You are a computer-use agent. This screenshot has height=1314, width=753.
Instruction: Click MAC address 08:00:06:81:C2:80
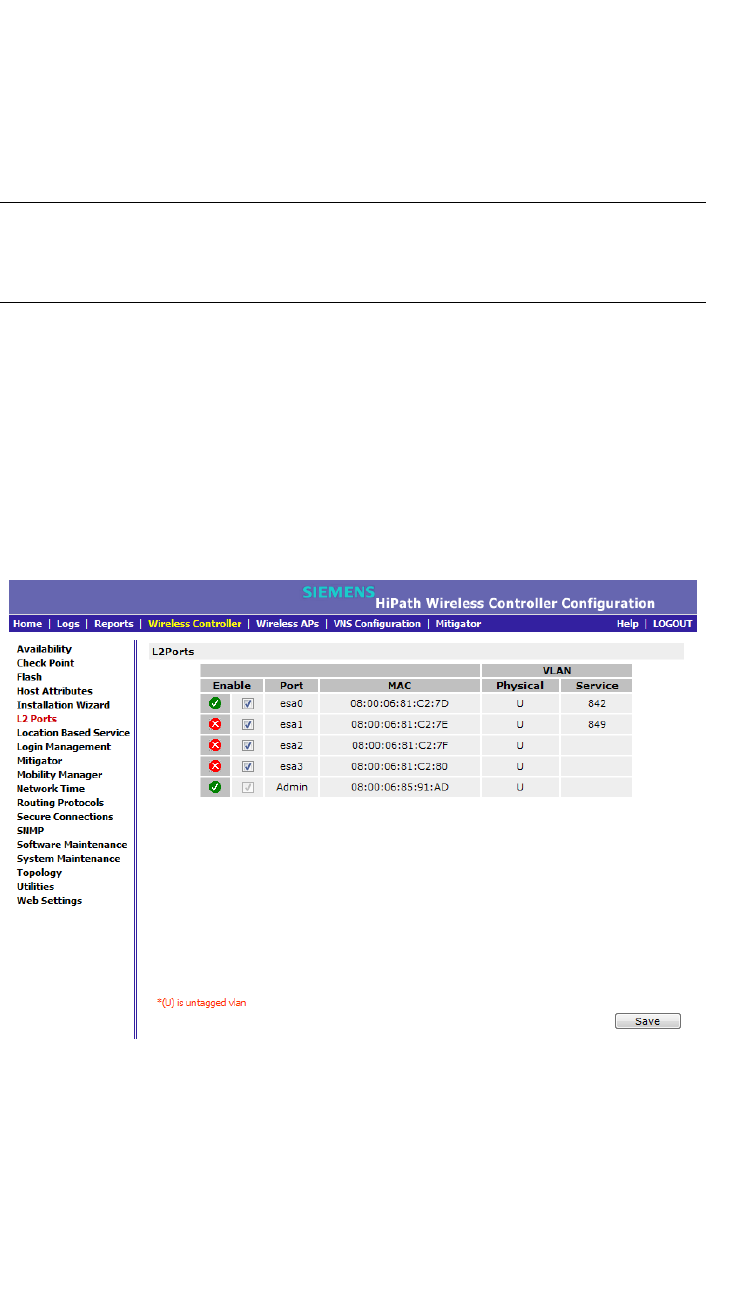(x=400, y=766)
